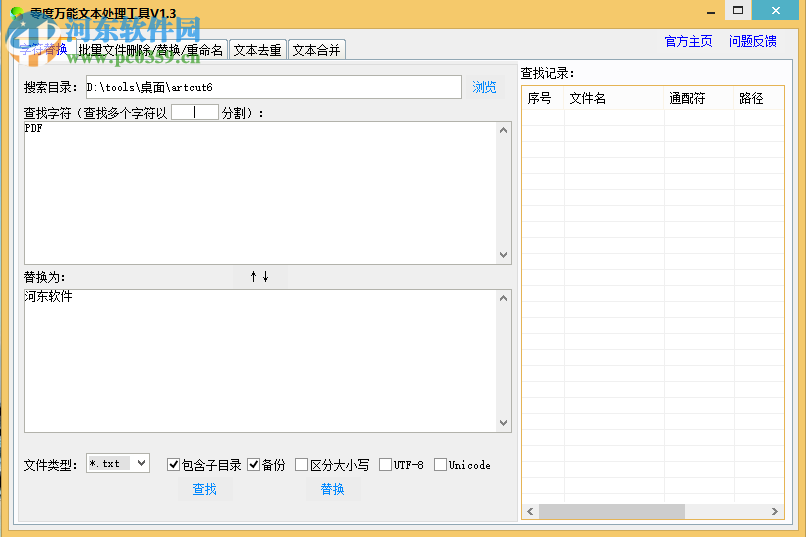
Task: Minimize the 零度万能文本处理工具 window
Action: point(711,11)
